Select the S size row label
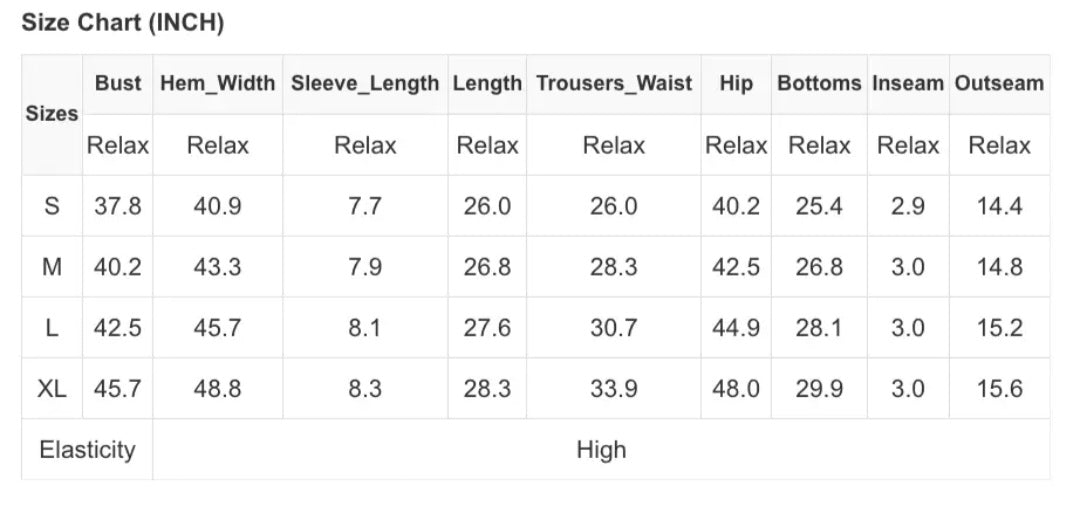 tap(52, 207)
